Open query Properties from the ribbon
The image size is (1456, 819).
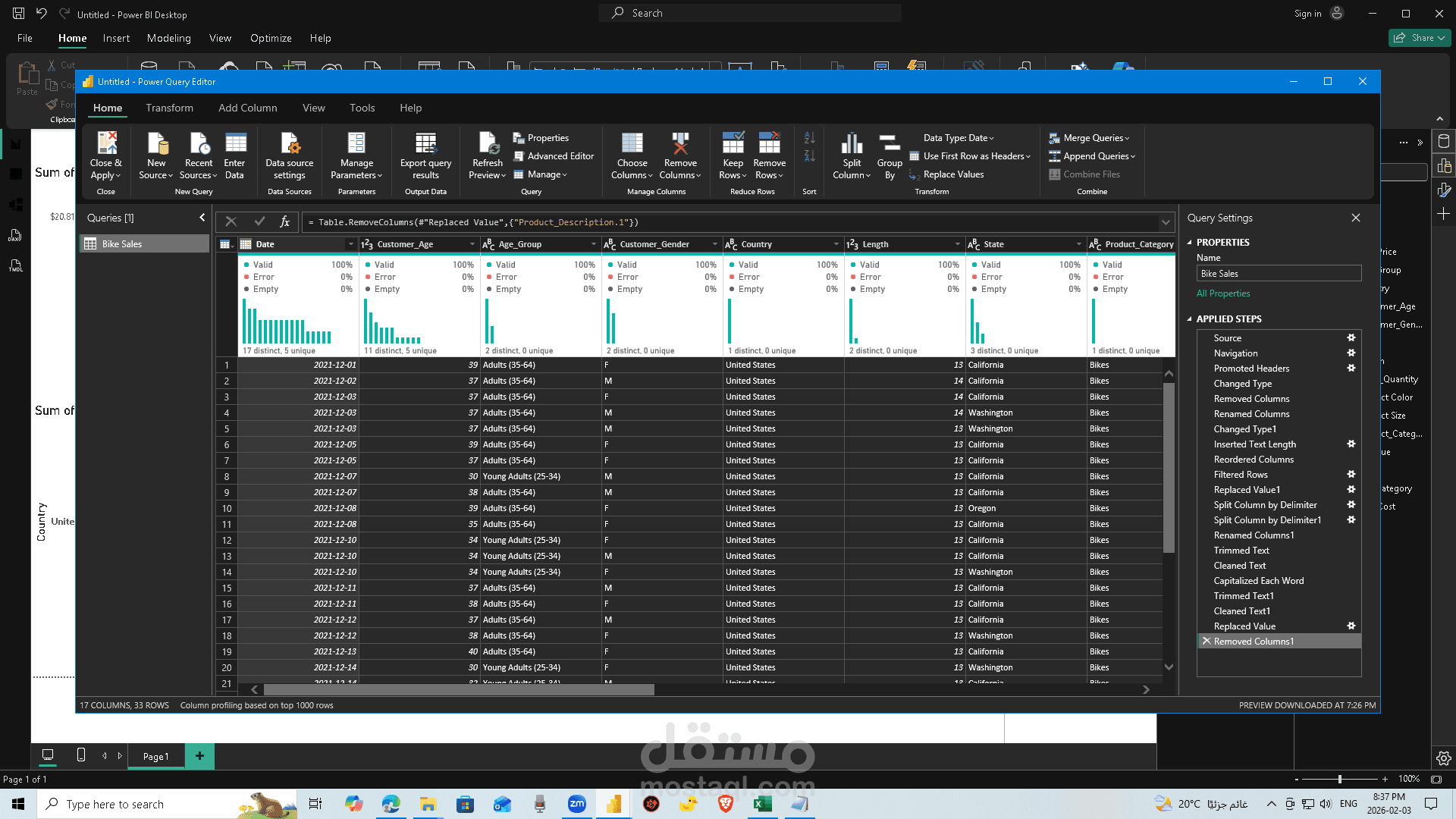(541, 138)
